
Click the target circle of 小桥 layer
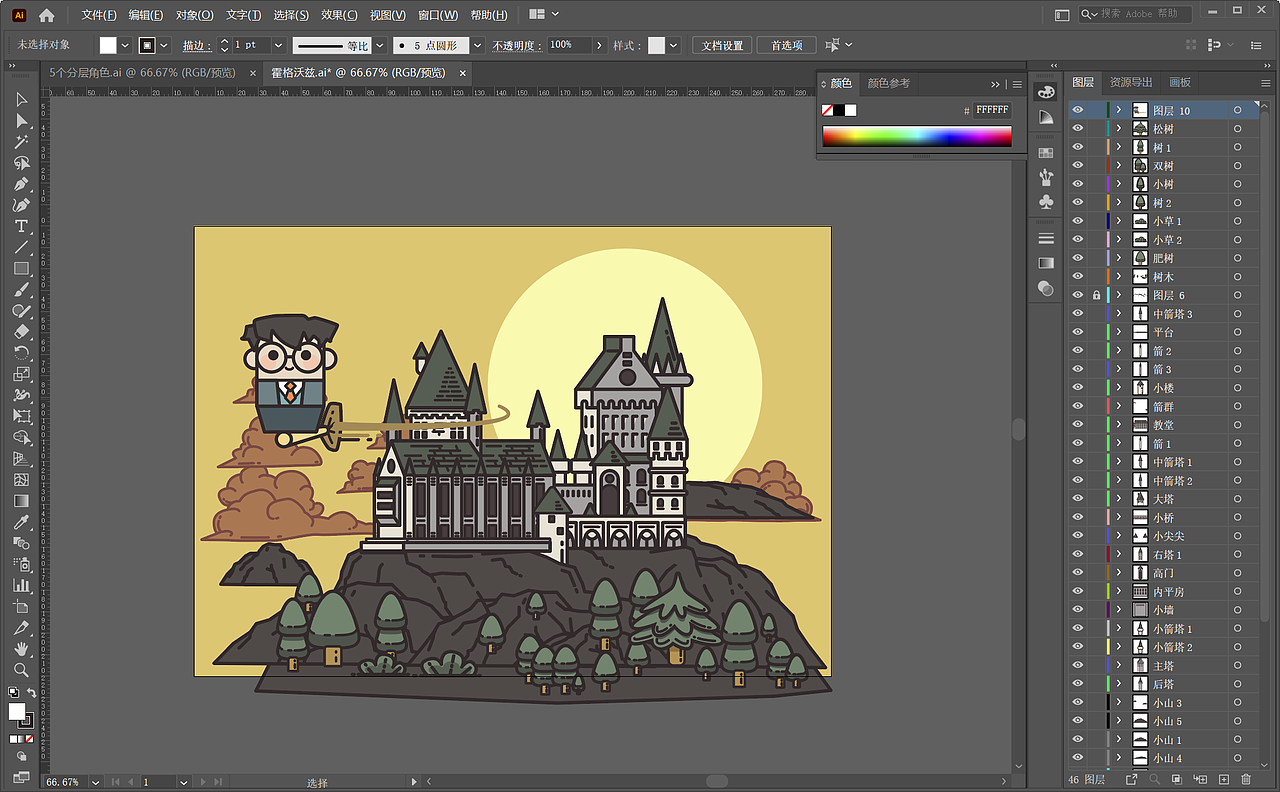[x=1237, y=518]
